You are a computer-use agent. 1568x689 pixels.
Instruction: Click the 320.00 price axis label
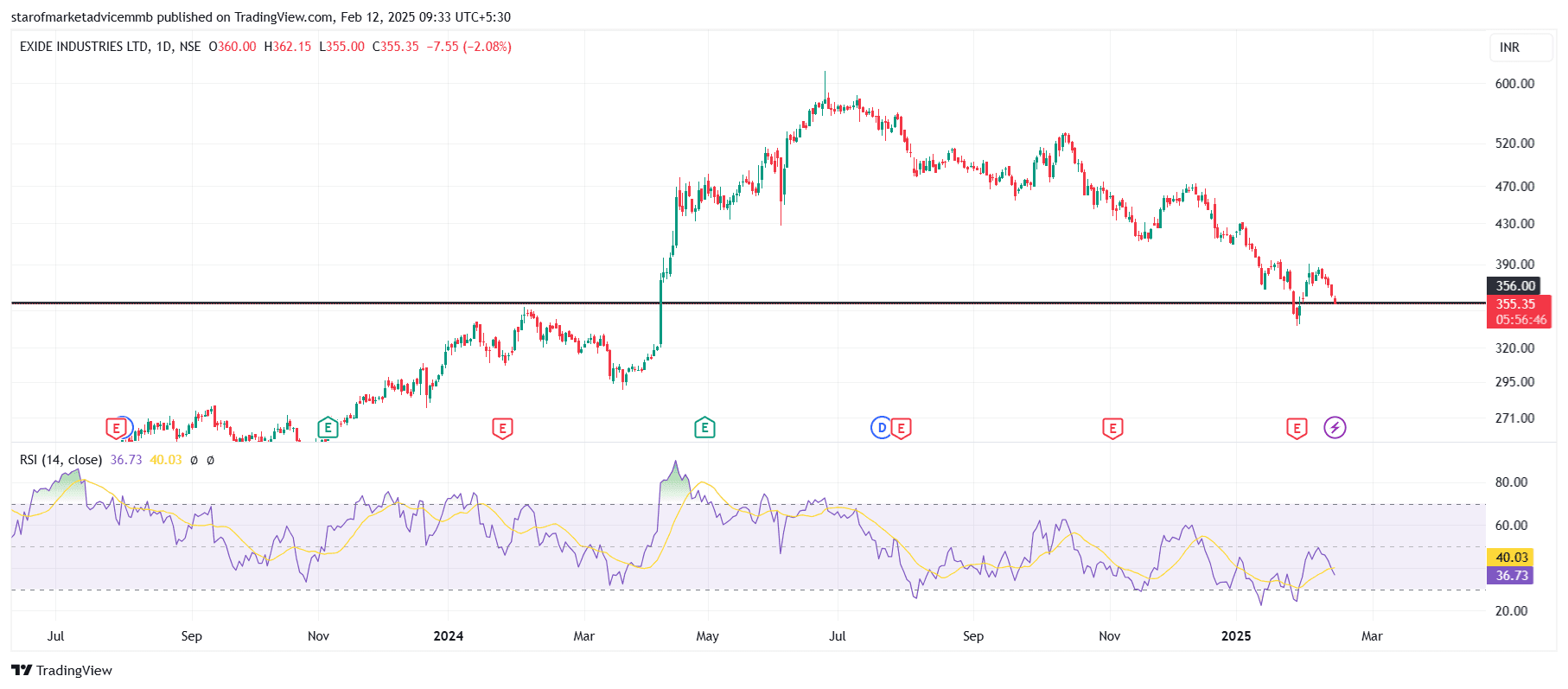pyautogui.click(x=1515, y=348)
